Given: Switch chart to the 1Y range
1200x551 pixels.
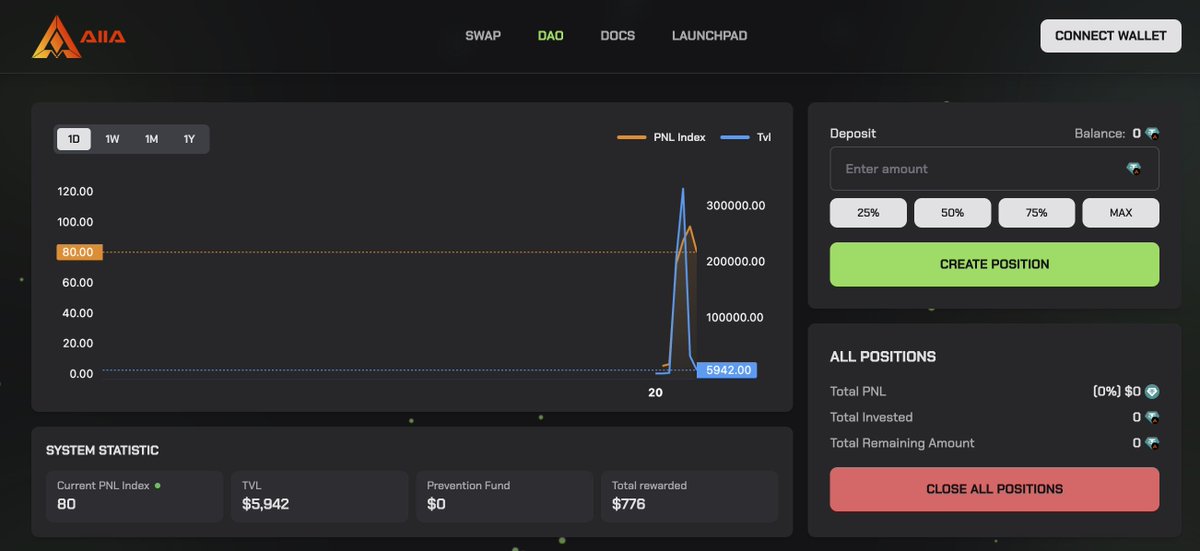Looking at the screenshot, I should [189, 139].
